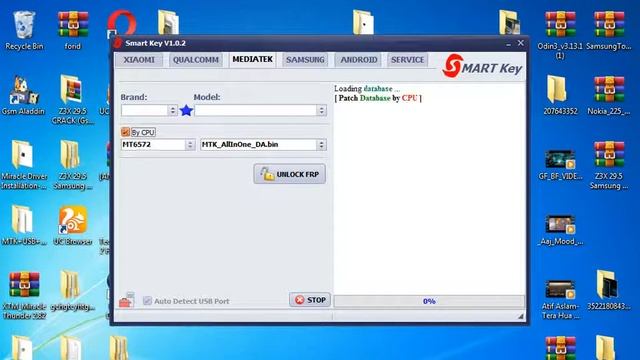Click the window resize grip
The width and height of the screenshot is (640, 360).
coord(521,316)
